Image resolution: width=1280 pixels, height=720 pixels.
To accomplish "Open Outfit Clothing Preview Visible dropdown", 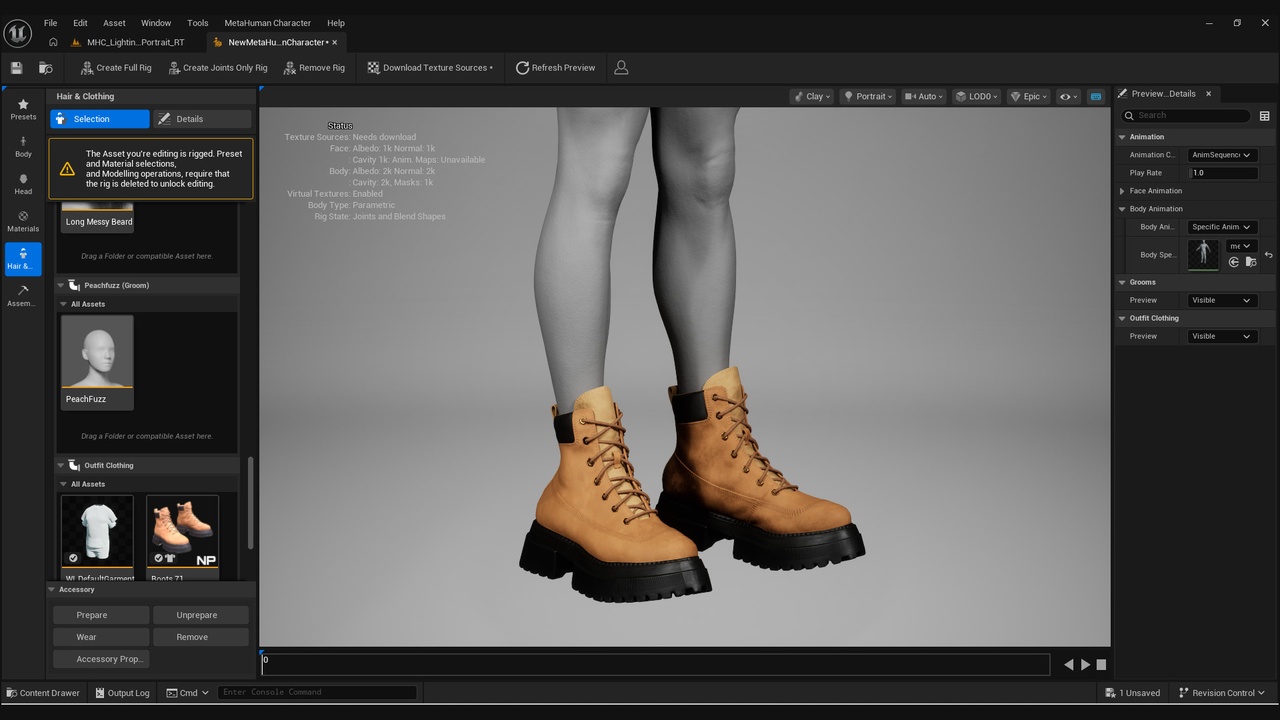I will click(x=1221, y=336).
